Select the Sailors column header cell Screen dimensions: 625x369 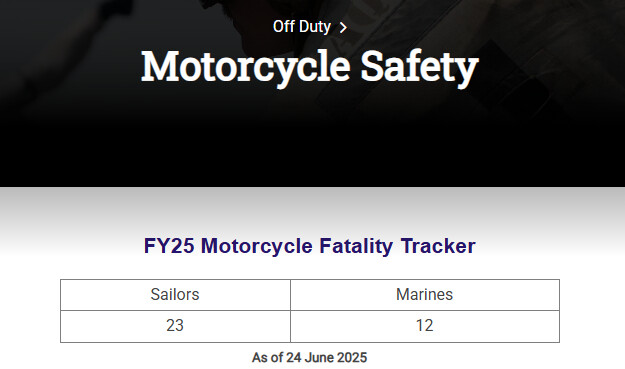[175, 295]
